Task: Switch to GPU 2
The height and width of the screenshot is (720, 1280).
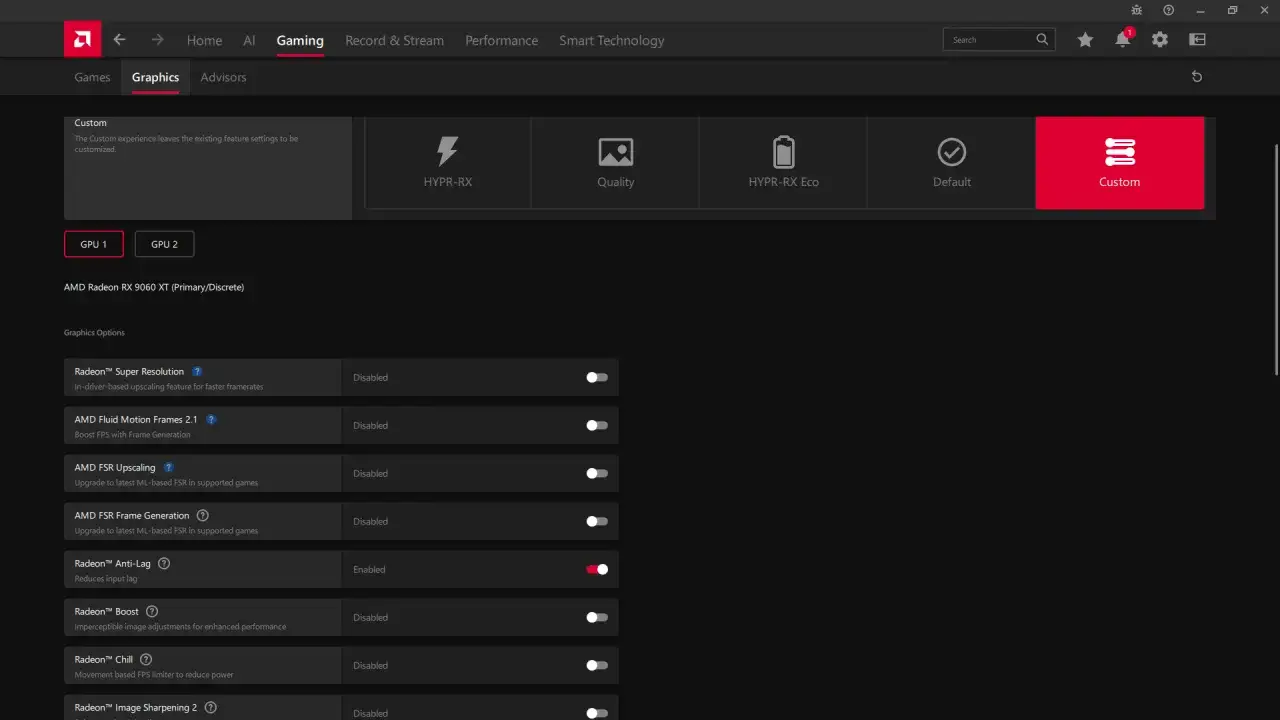Action: click(164, 244)
